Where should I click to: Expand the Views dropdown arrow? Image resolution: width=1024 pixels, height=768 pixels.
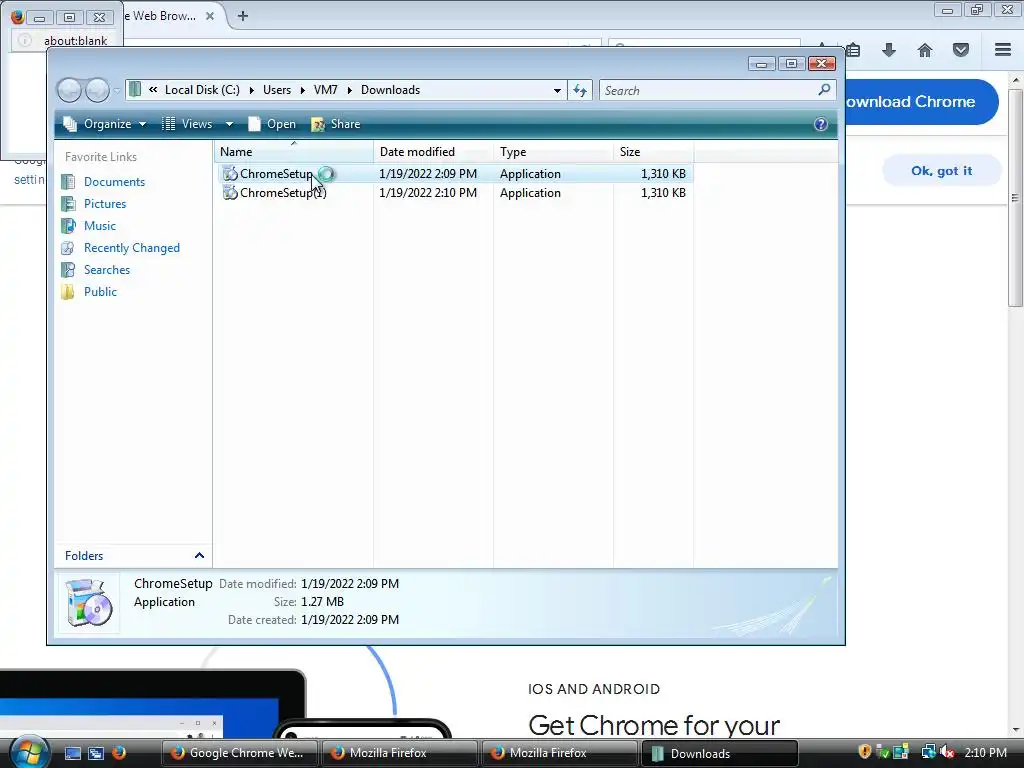point(229,124)
